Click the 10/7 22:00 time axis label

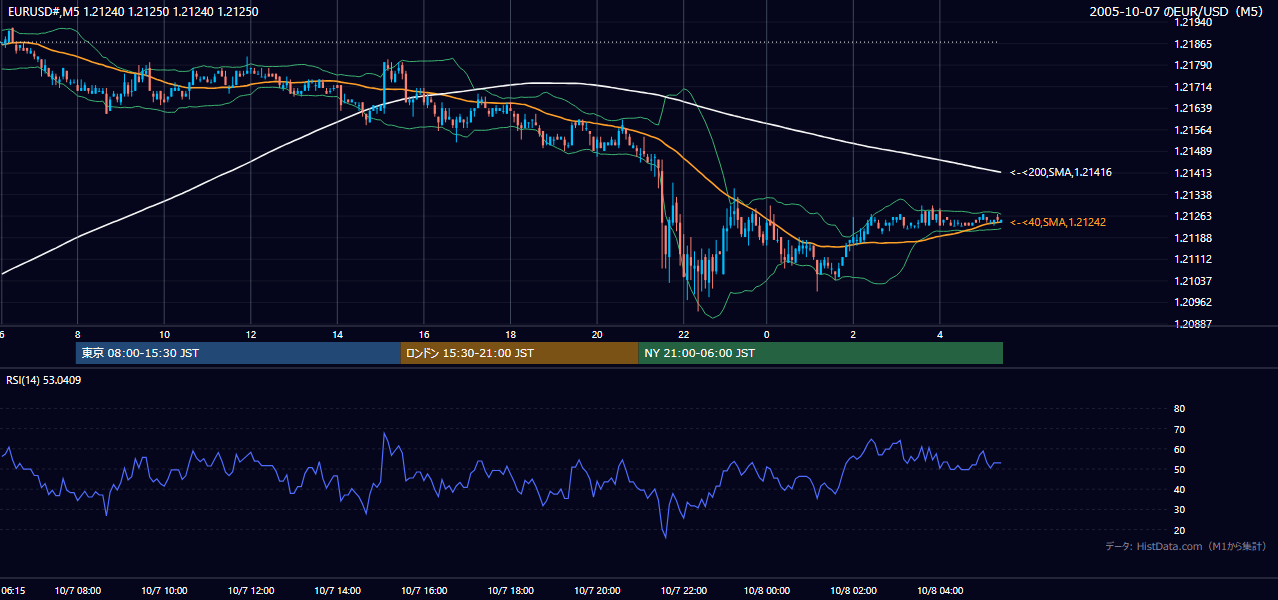(682, 590)
